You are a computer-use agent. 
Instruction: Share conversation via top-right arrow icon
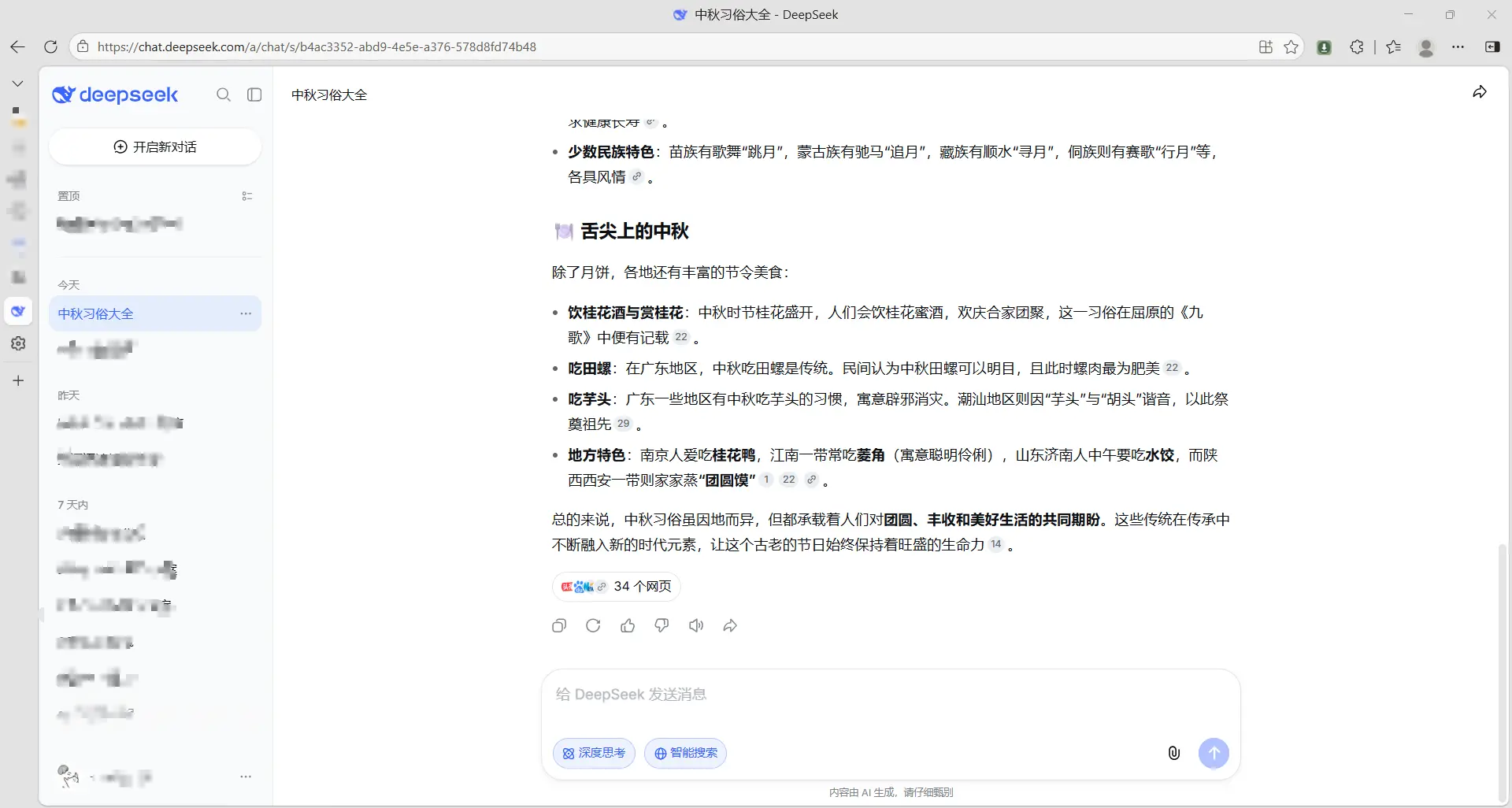(x=1480, y=92)
